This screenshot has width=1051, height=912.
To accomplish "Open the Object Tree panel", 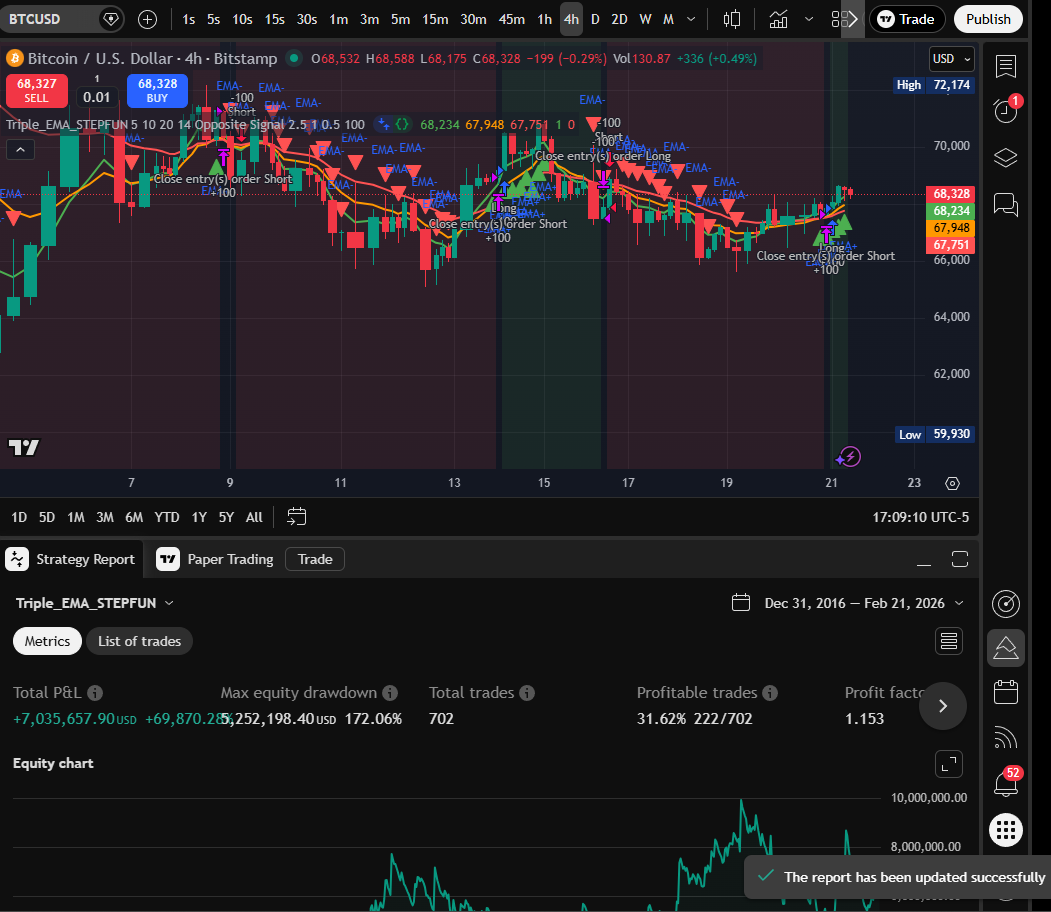I will [1006, 158].
